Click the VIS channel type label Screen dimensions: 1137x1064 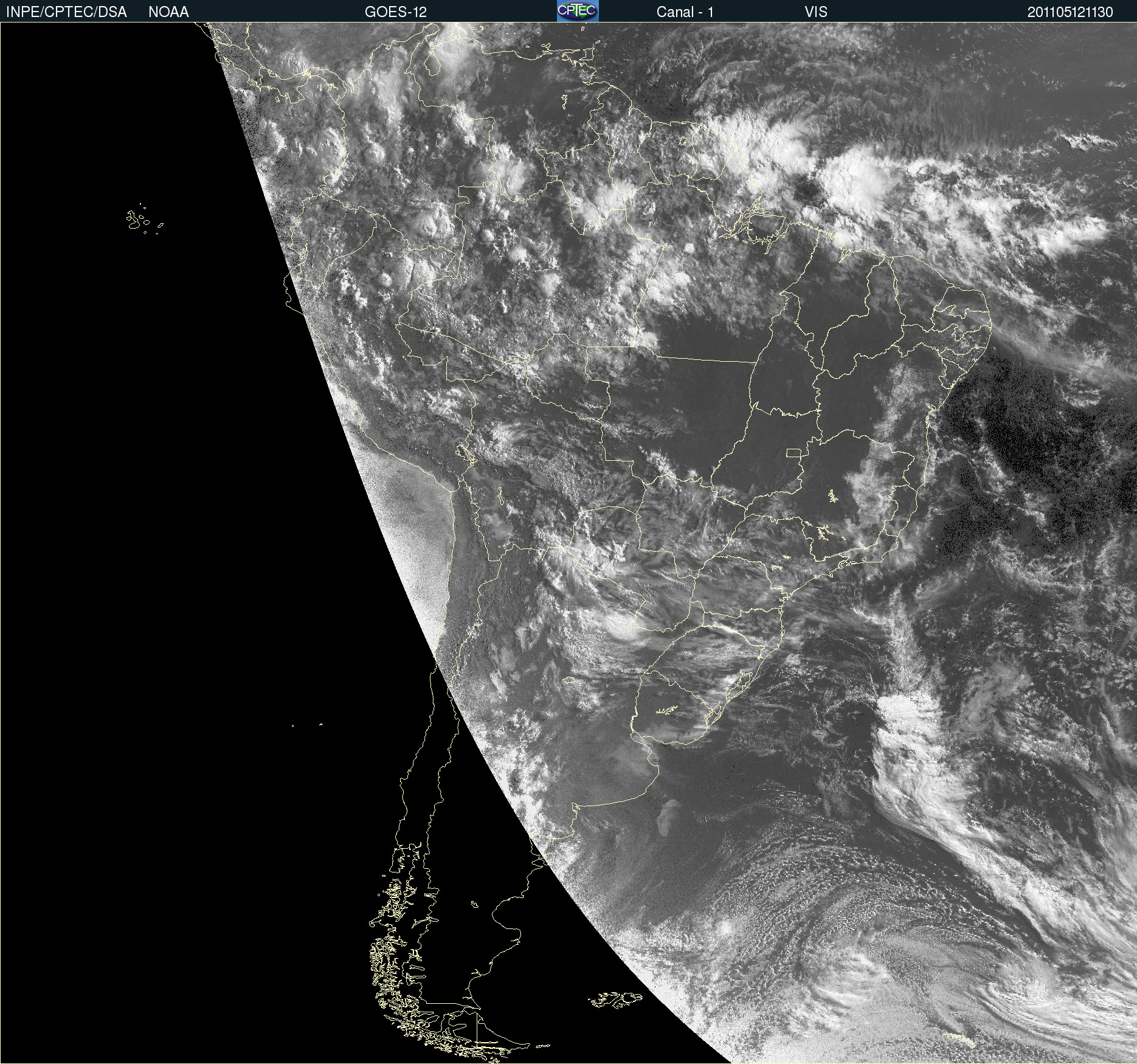tap(816, 12)
